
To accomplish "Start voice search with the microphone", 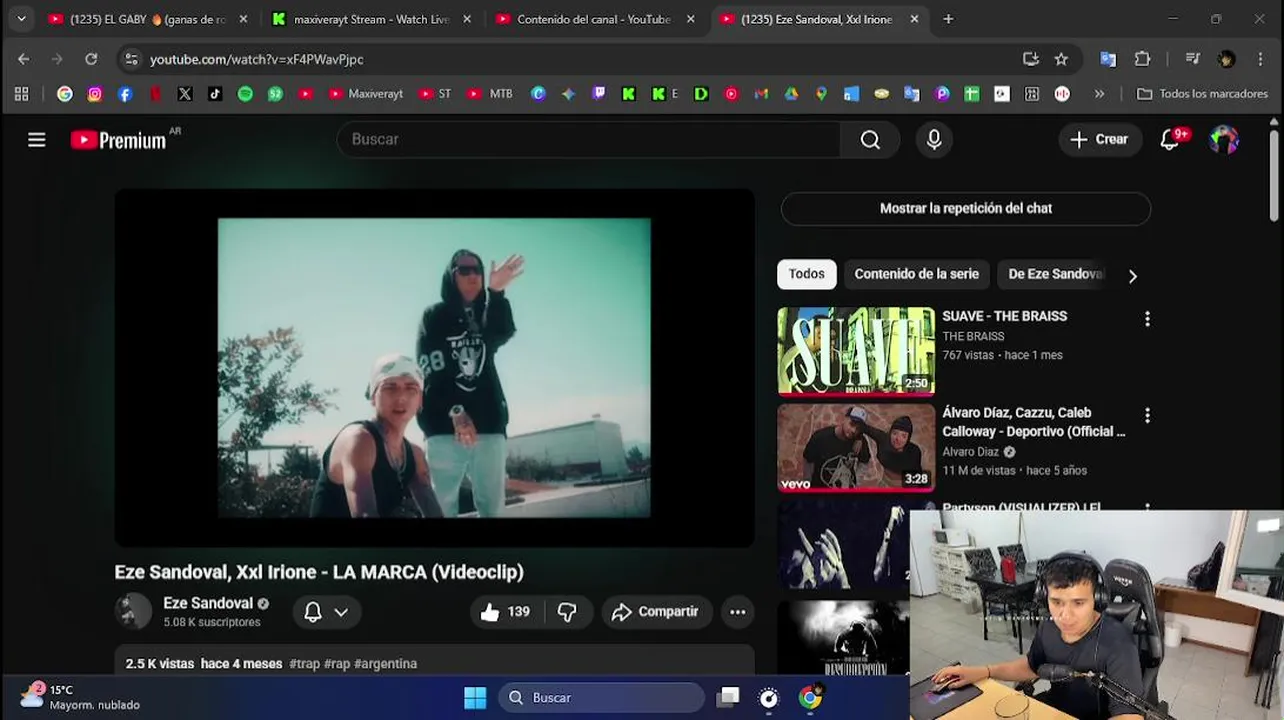I will point(934,140).
